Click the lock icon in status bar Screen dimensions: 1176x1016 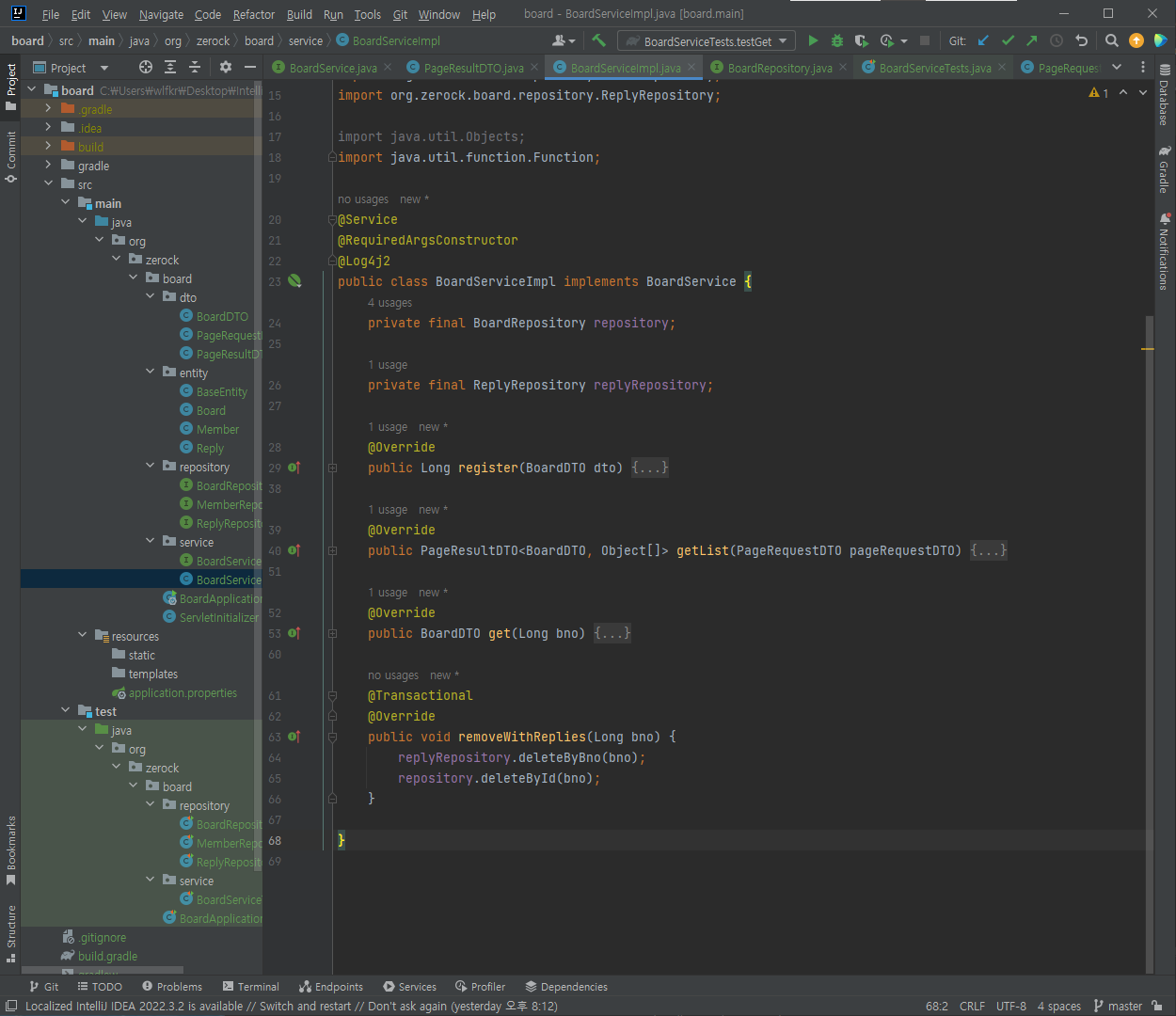tap(1157, 1006)
